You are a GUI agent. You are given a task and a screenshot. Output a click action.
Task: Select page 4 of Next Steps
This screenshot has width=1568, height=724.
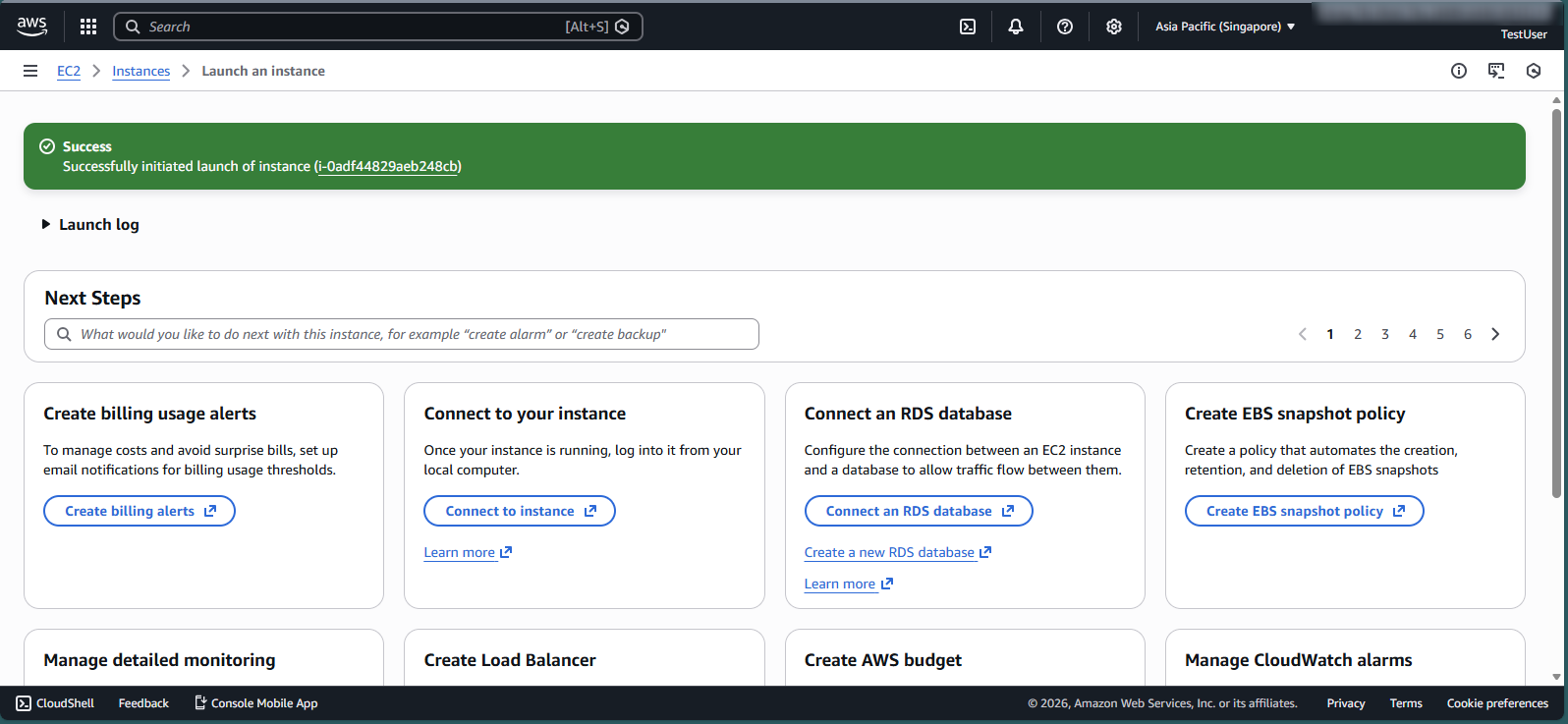coord(1413,334)
